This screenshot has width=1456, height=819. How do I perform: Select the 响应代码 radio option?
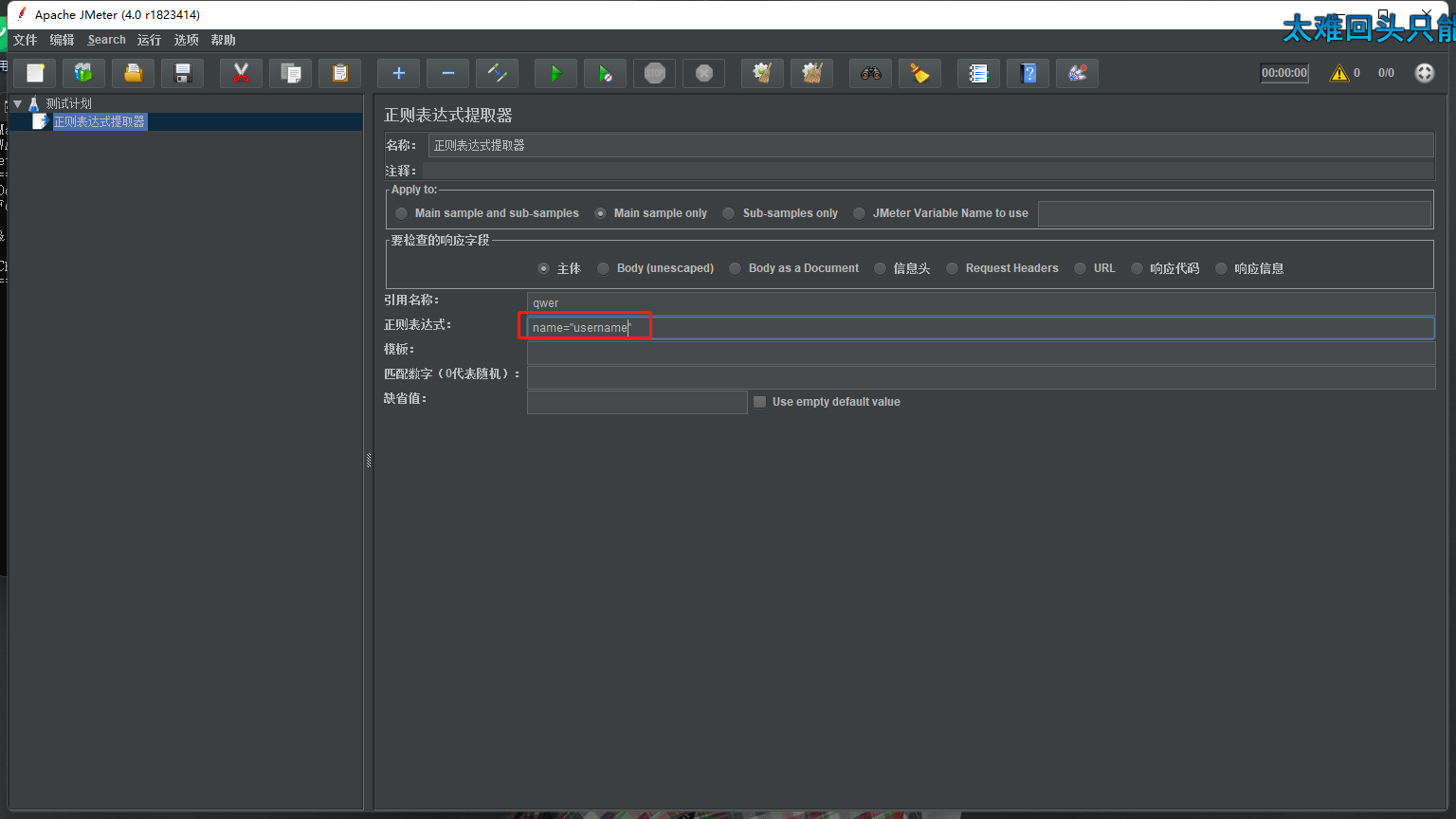[1137, 268]
